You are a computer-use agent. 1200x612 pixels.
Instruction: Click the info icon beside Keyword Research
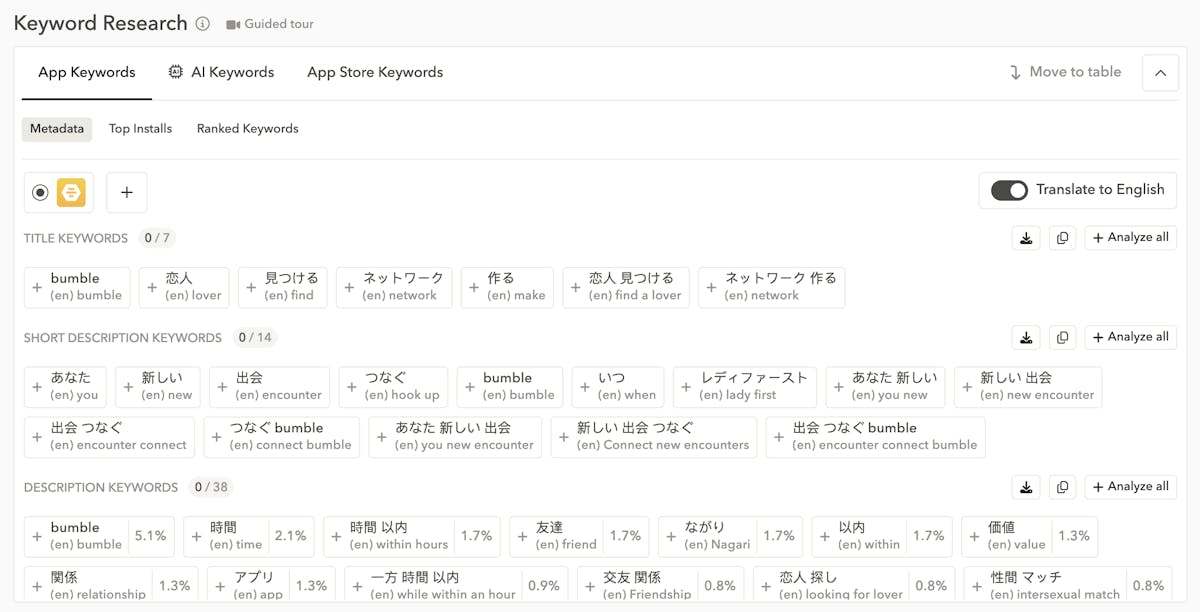[203, 24]
